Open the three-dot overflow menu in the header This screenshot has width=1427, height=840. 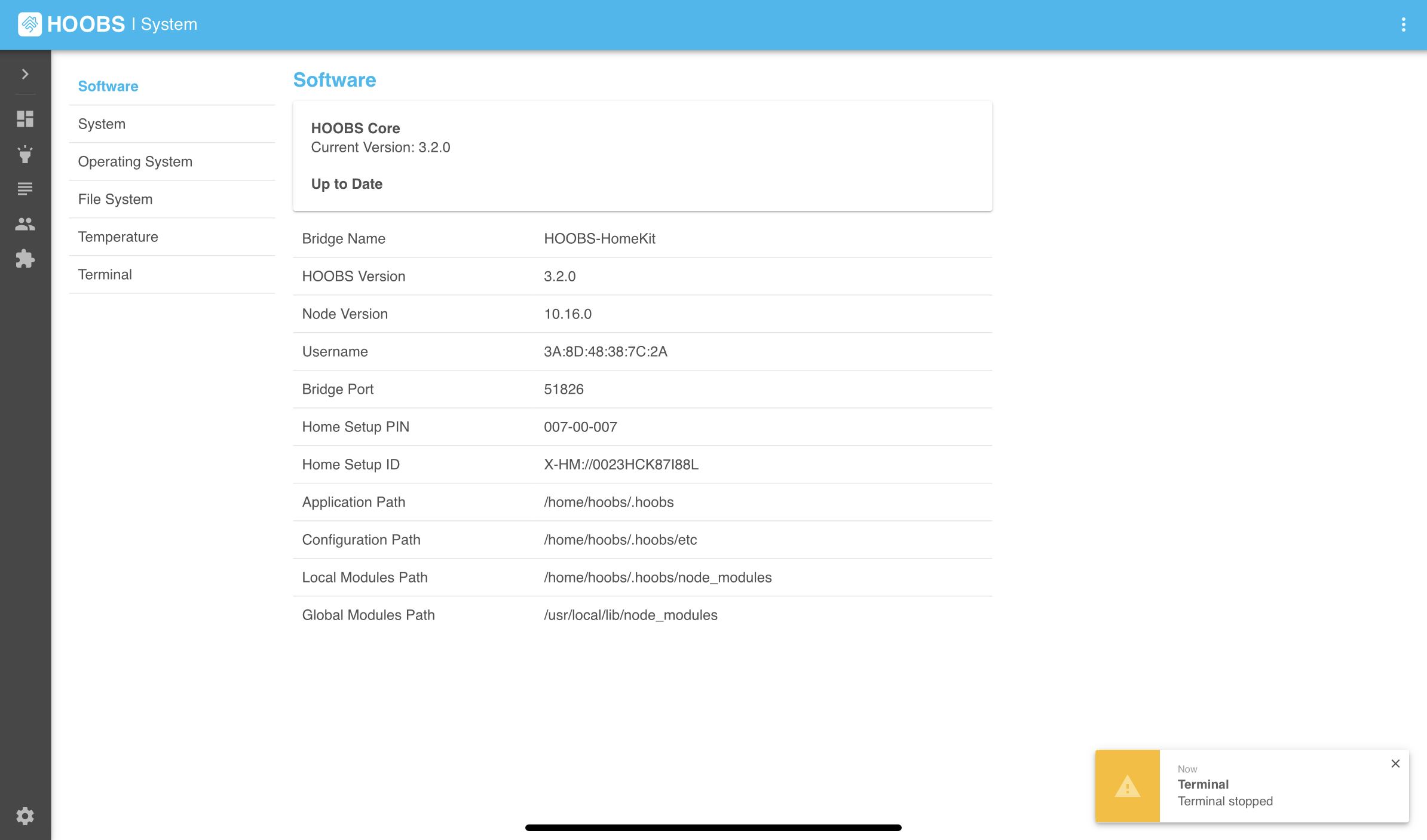pyautogui.click(x=1403, y=24)
